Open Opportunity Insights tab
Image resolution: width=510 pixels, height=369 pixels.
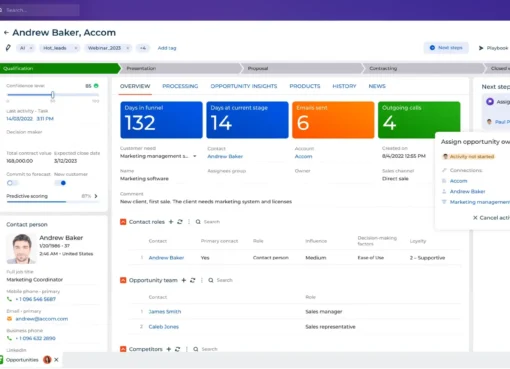pyautogui.click(x=244, y=86)
